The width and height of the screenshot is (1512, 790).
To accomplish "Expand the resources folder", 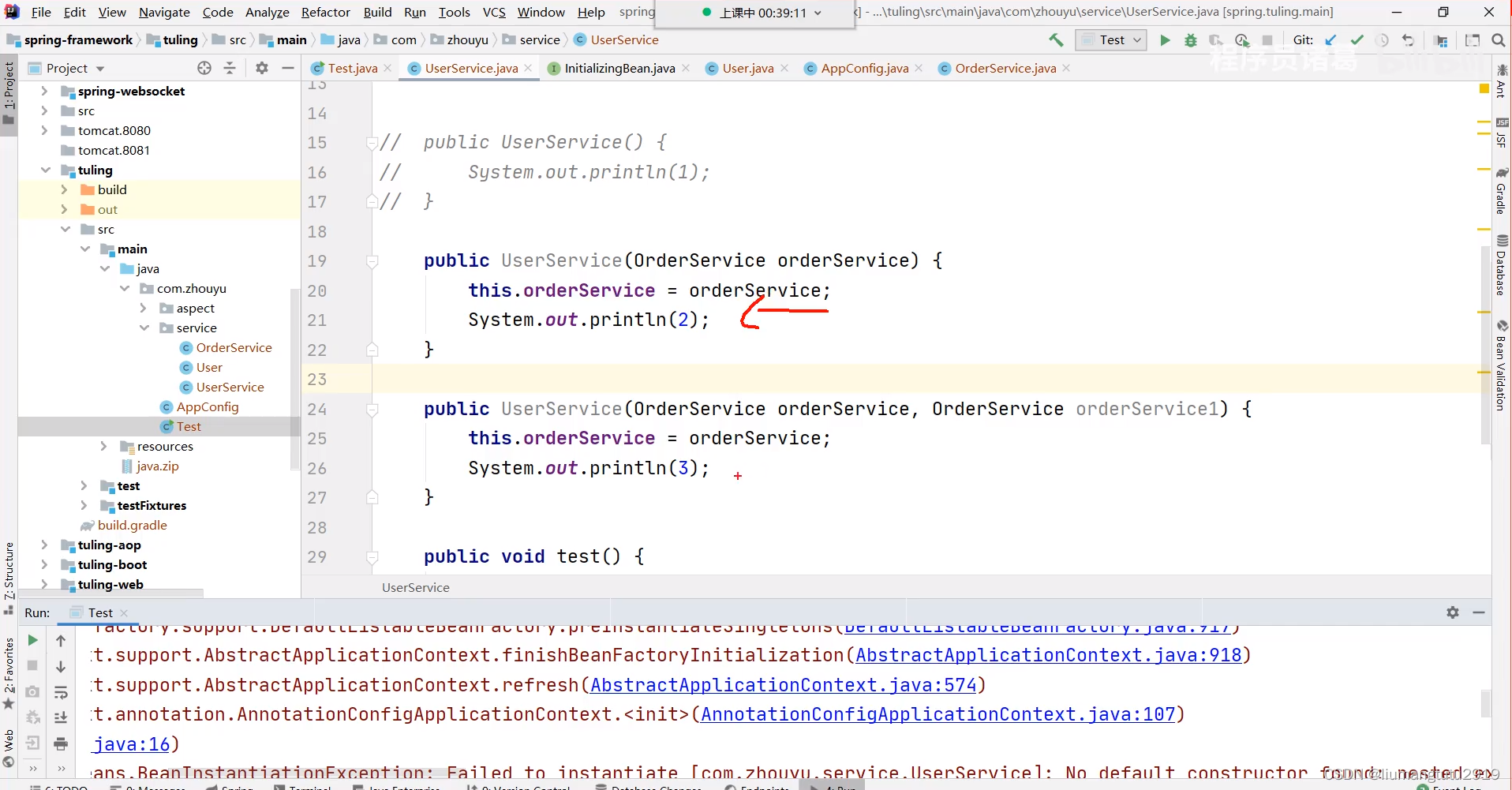I will (103, 447).
